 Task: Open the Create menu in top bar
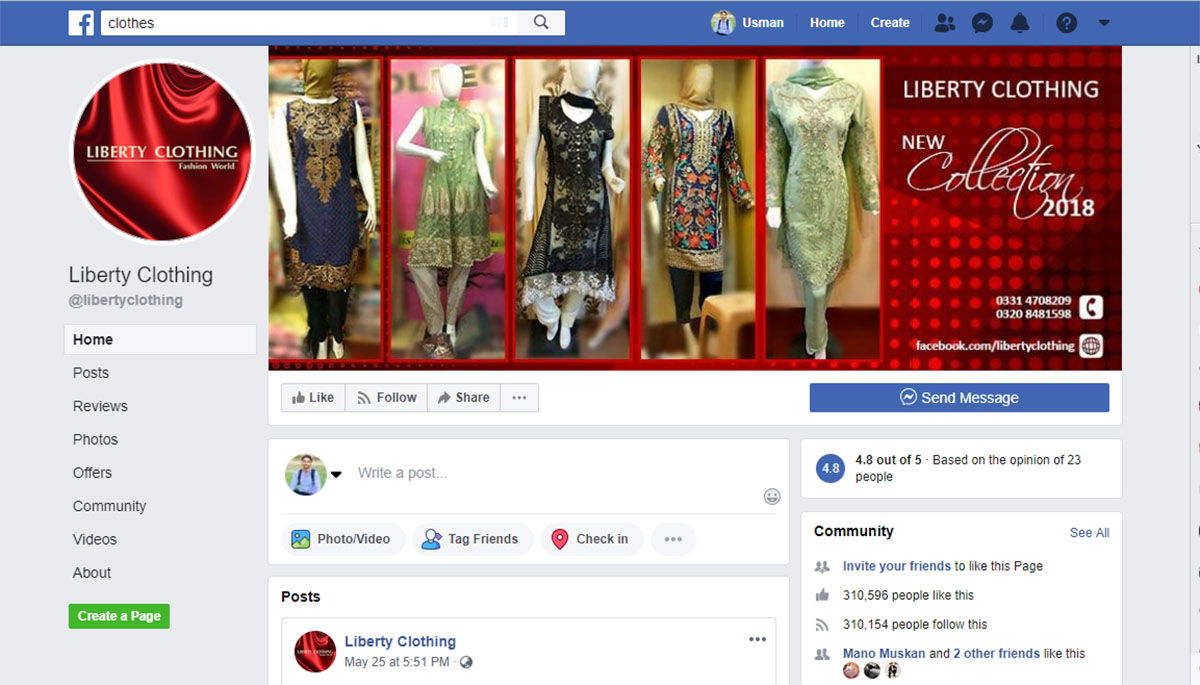point(890,22)
